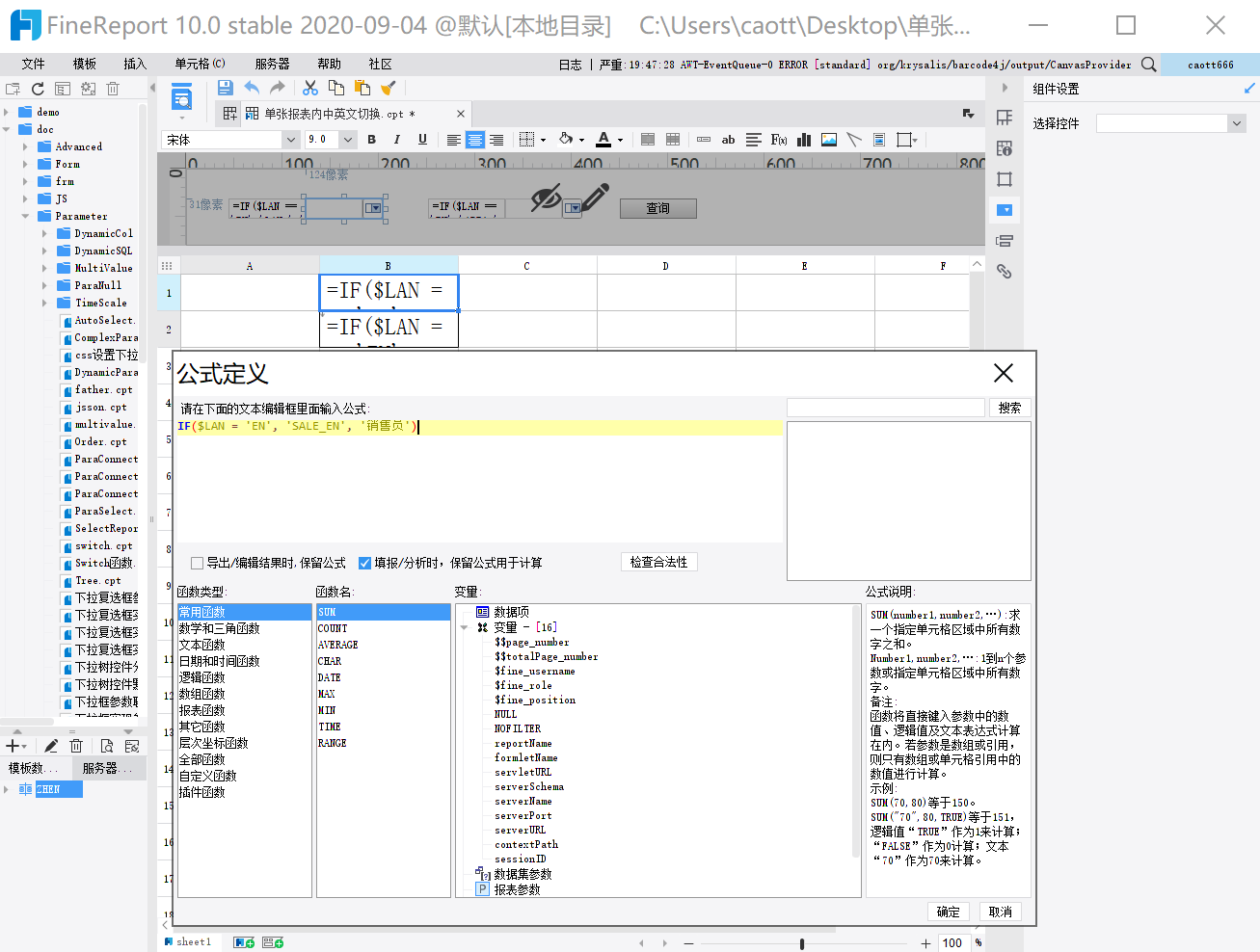
Task: Open the 选择控件 combo box
Action: click(x=1170, y=123)
